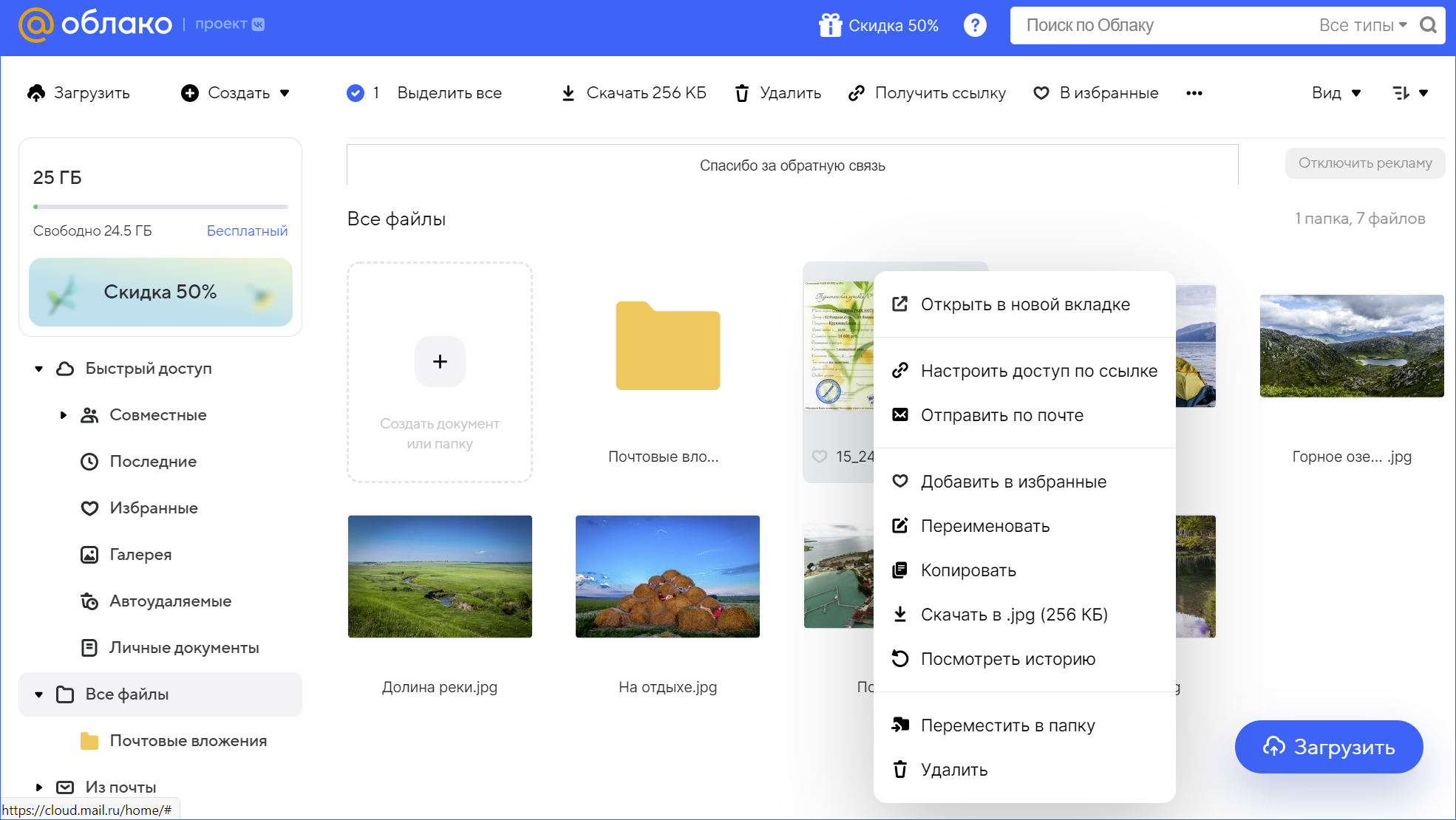Click the storage usage progress bar
This screenshot has width=1456, height=820.
160,207
